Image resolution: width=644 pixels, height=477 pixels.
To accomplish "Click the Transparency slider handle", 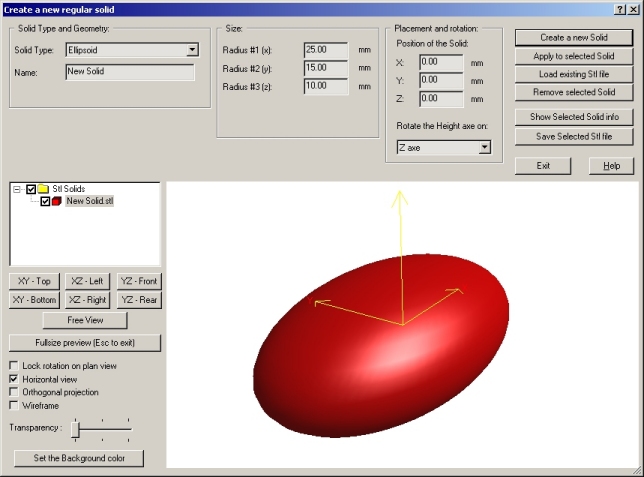I will (x=75, y=430).
